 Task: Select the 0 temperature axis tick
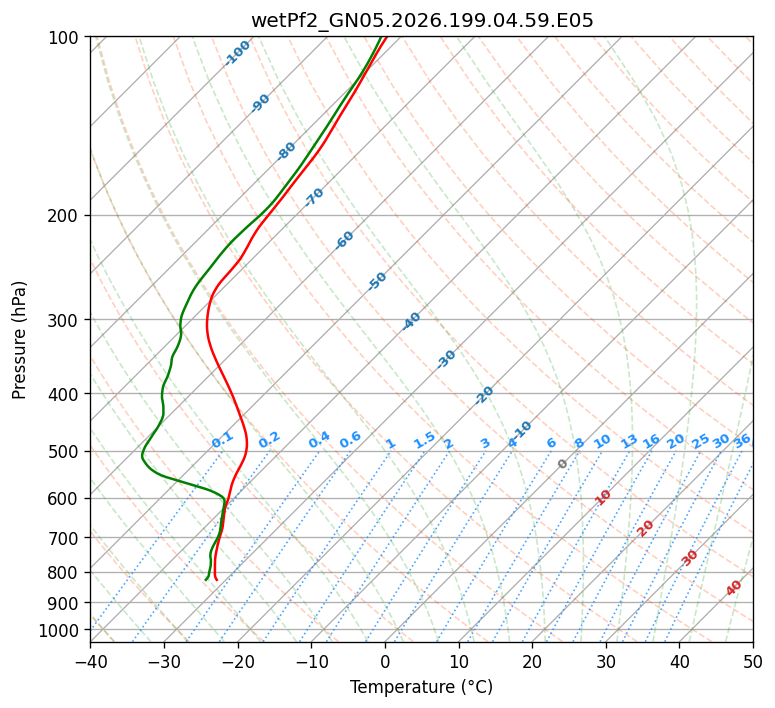pyautogui.click(x=386, y=661)
